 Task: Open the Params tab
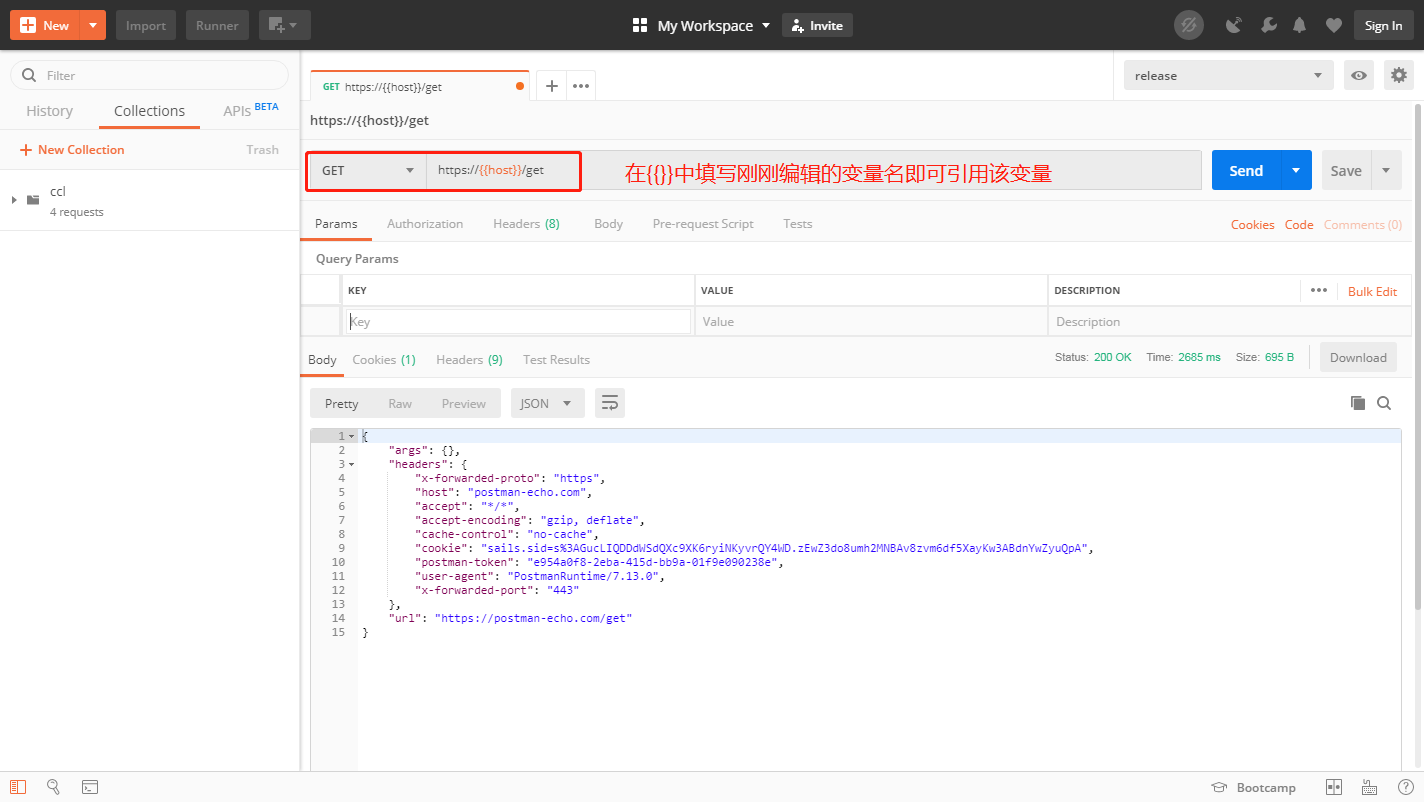click(x=336, y=224)
